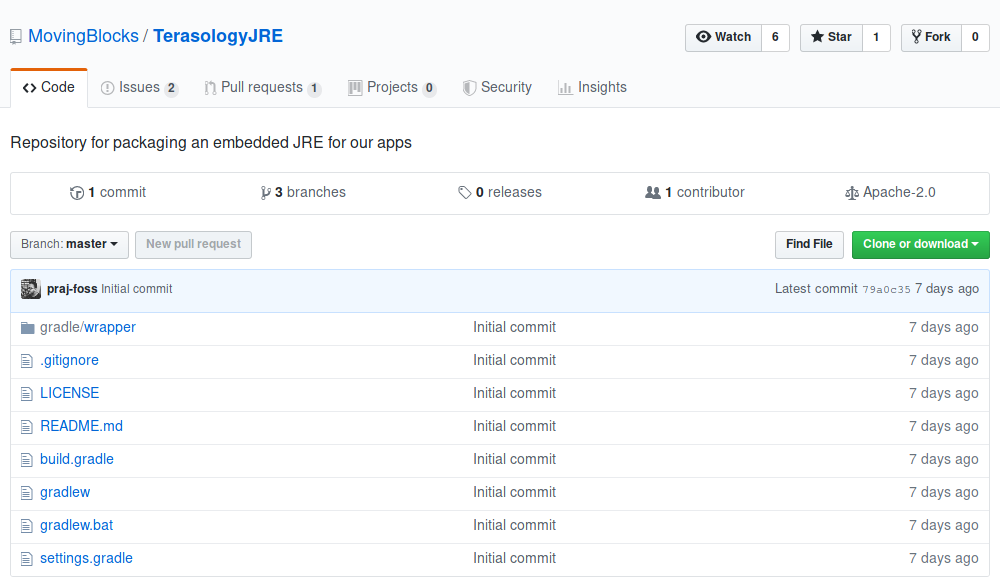Screen dimensions: 1000x585
Task: Open the gradlew file
Action: pos(65,492)
